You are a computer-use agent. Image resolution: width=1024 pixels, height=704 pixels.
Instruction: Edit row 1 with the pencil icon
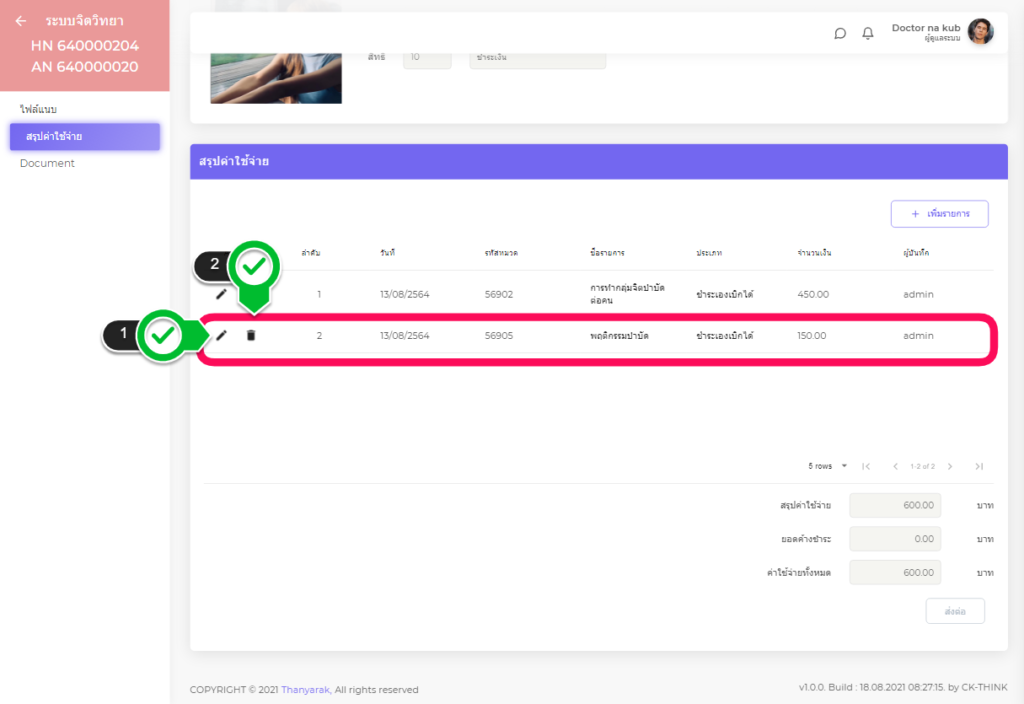pos(221,294)
